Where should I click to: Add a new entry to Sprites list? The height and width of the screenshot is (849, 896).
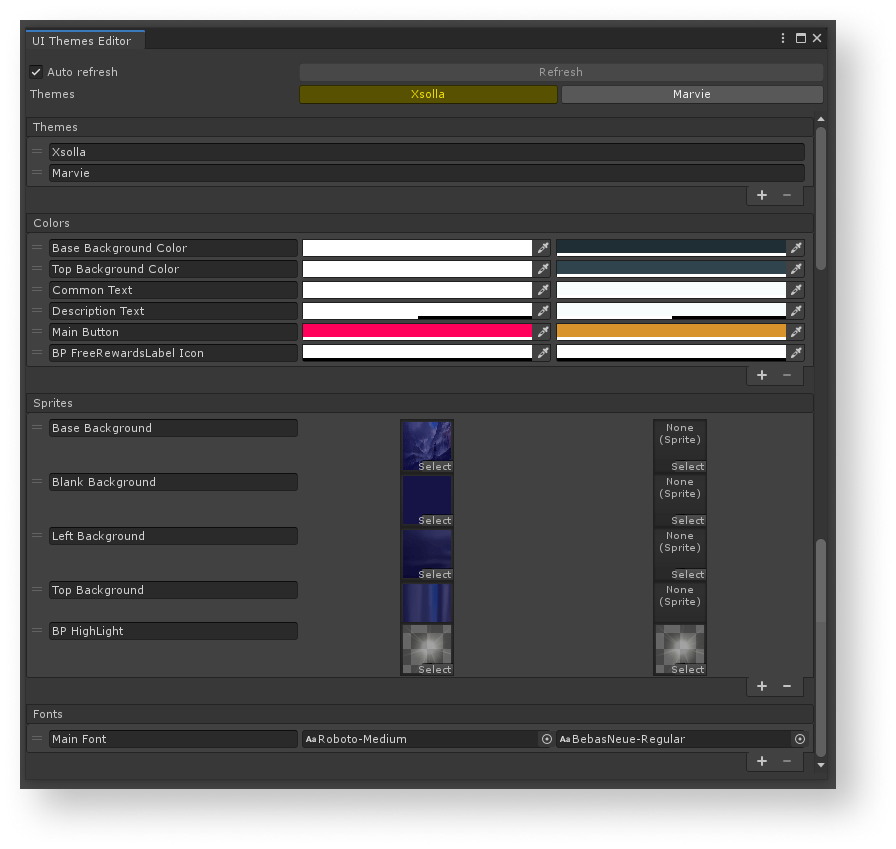(x=762, y=686)
